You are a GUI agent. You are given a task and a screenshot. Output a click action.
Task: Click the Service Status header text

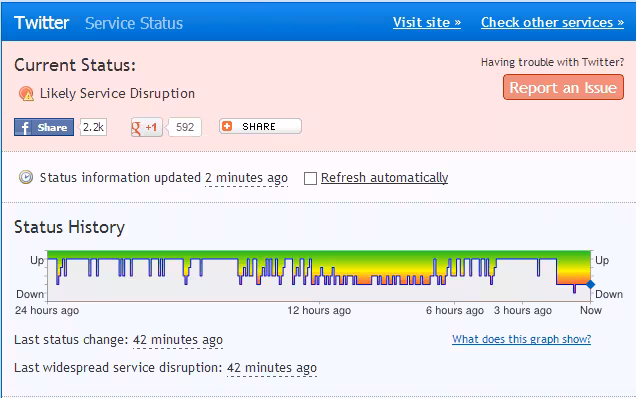pyautogui.click(x=134, y=23)
